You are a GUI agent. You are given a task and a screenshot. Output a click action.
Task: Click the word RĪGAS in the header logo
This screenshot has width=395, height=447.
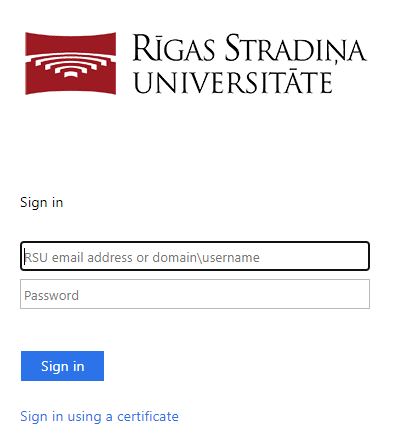pos(173,48)
